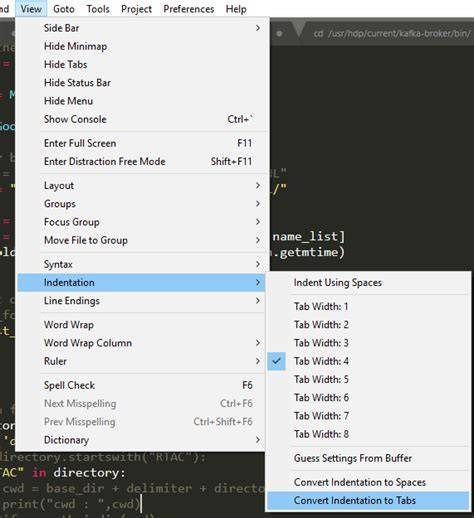This screenshot has height=518, width=474.
Task: Expand the Groups submenu
Action: click(x=142, y=204)
